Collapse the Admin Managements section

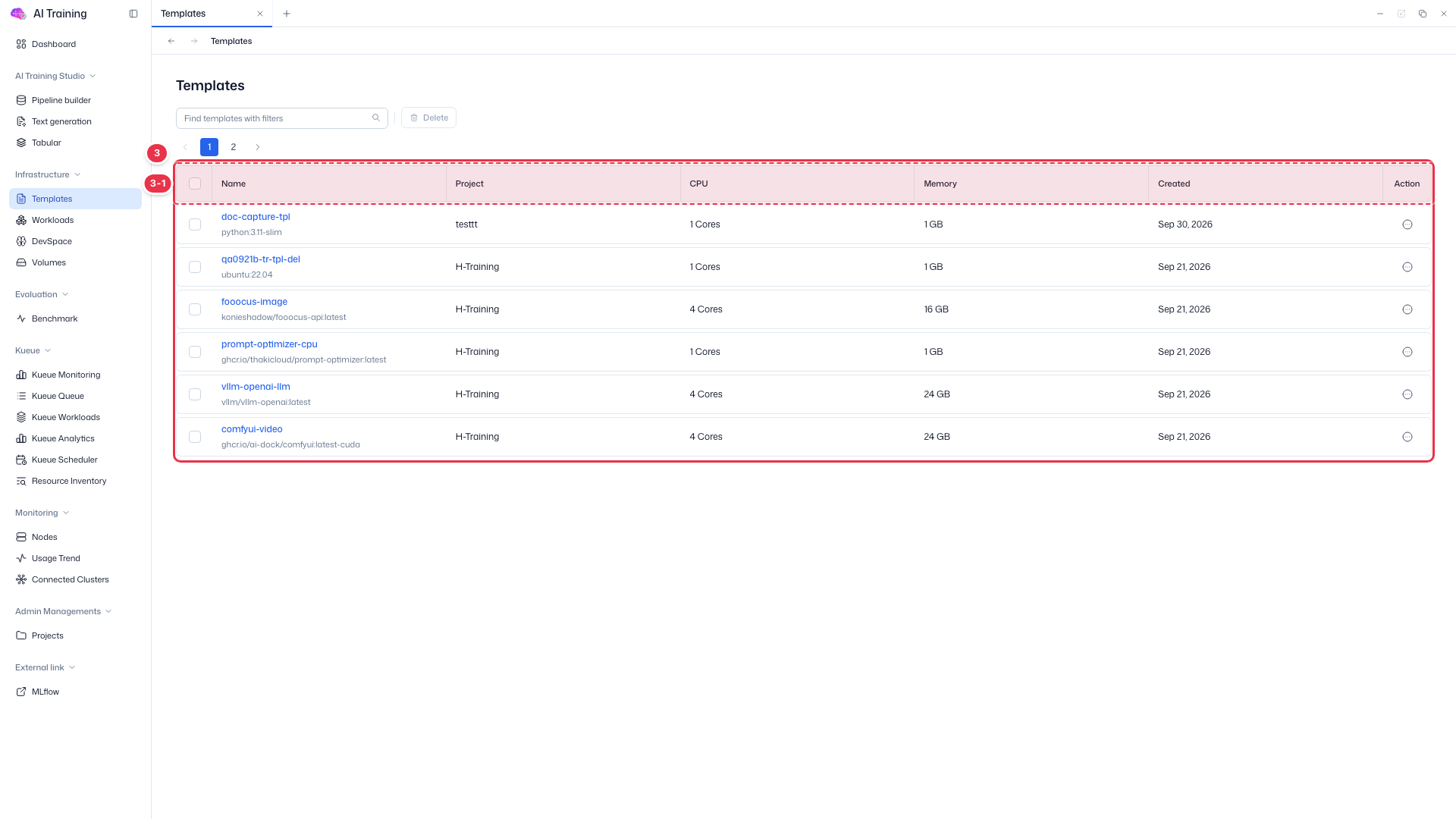click(x=64, y=611)
